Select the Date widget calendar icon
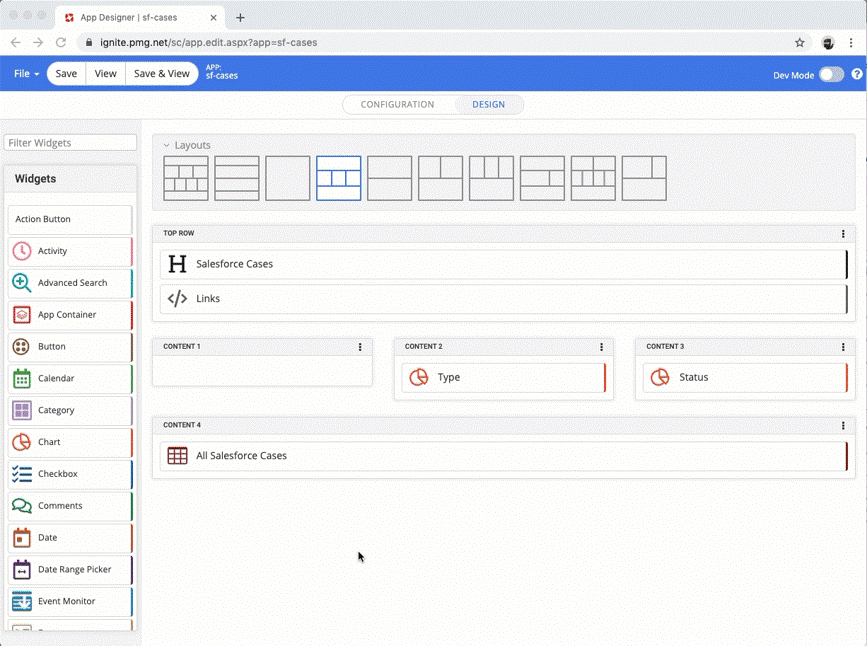The image size is (867, 646). tap(22, 538)
